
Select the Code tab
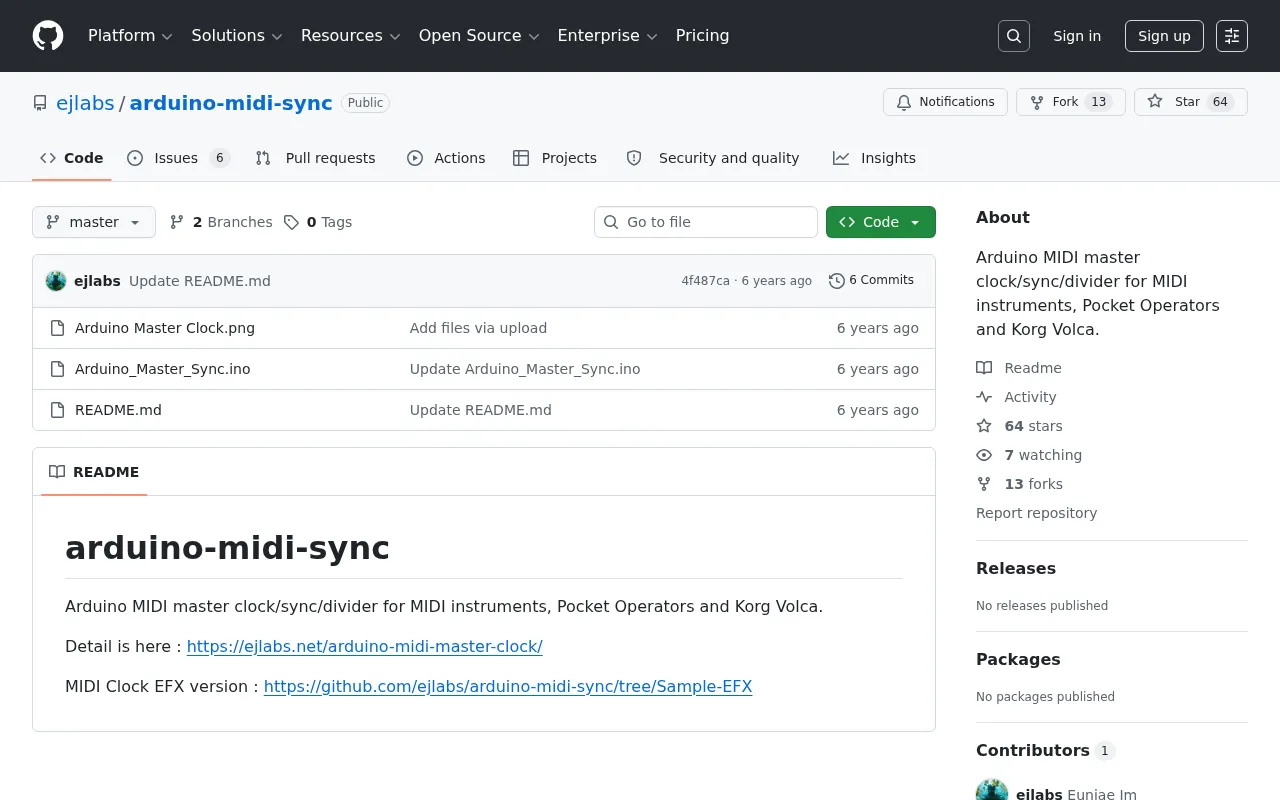click(x=72, y=158)
